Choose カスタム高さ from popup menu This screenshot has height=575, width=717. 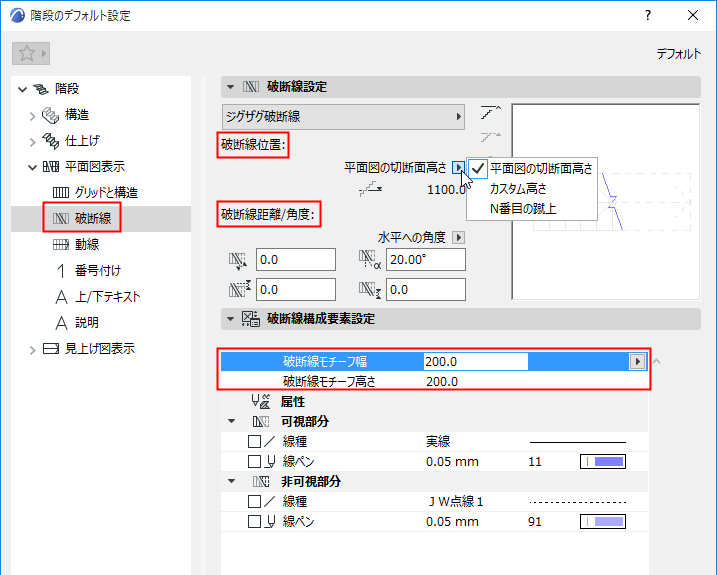point(532,188)
